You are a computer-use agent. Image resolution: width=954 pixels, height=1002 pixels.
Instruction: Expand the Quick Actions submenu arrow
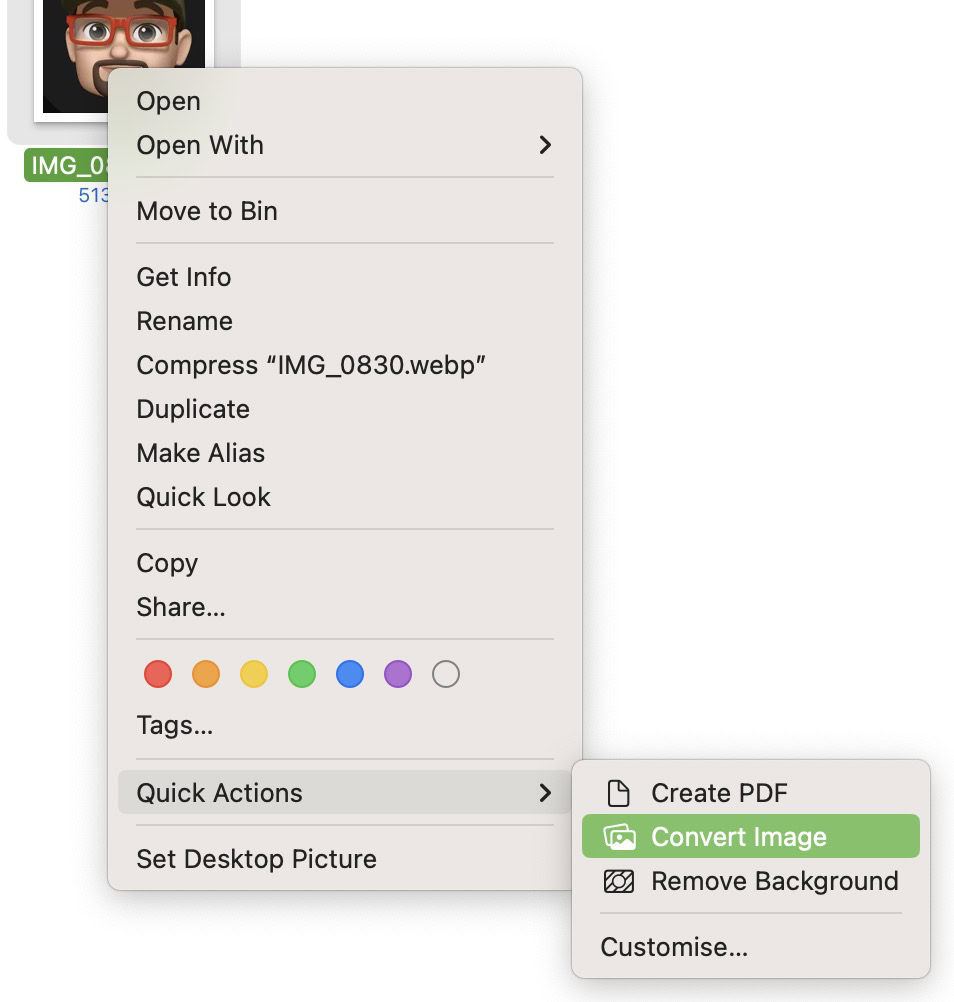pyautogui.click(x=545, y=793)
